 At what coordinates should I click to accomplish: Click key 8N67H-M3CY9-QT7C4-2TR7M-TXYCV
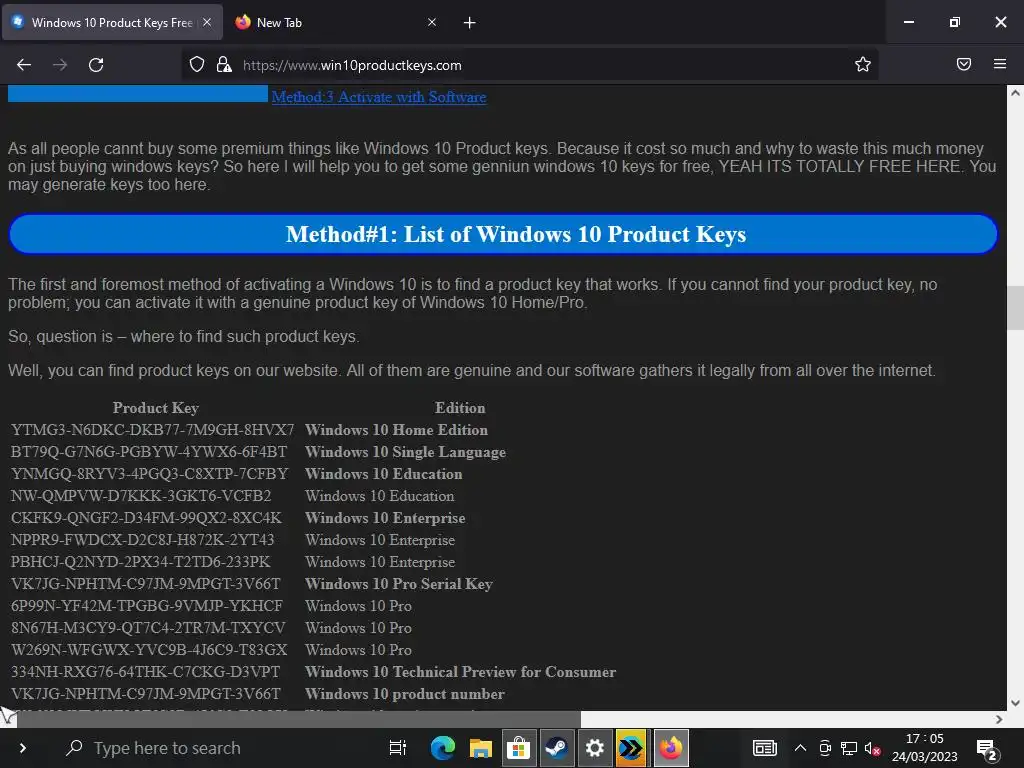(x=148, y=628)
